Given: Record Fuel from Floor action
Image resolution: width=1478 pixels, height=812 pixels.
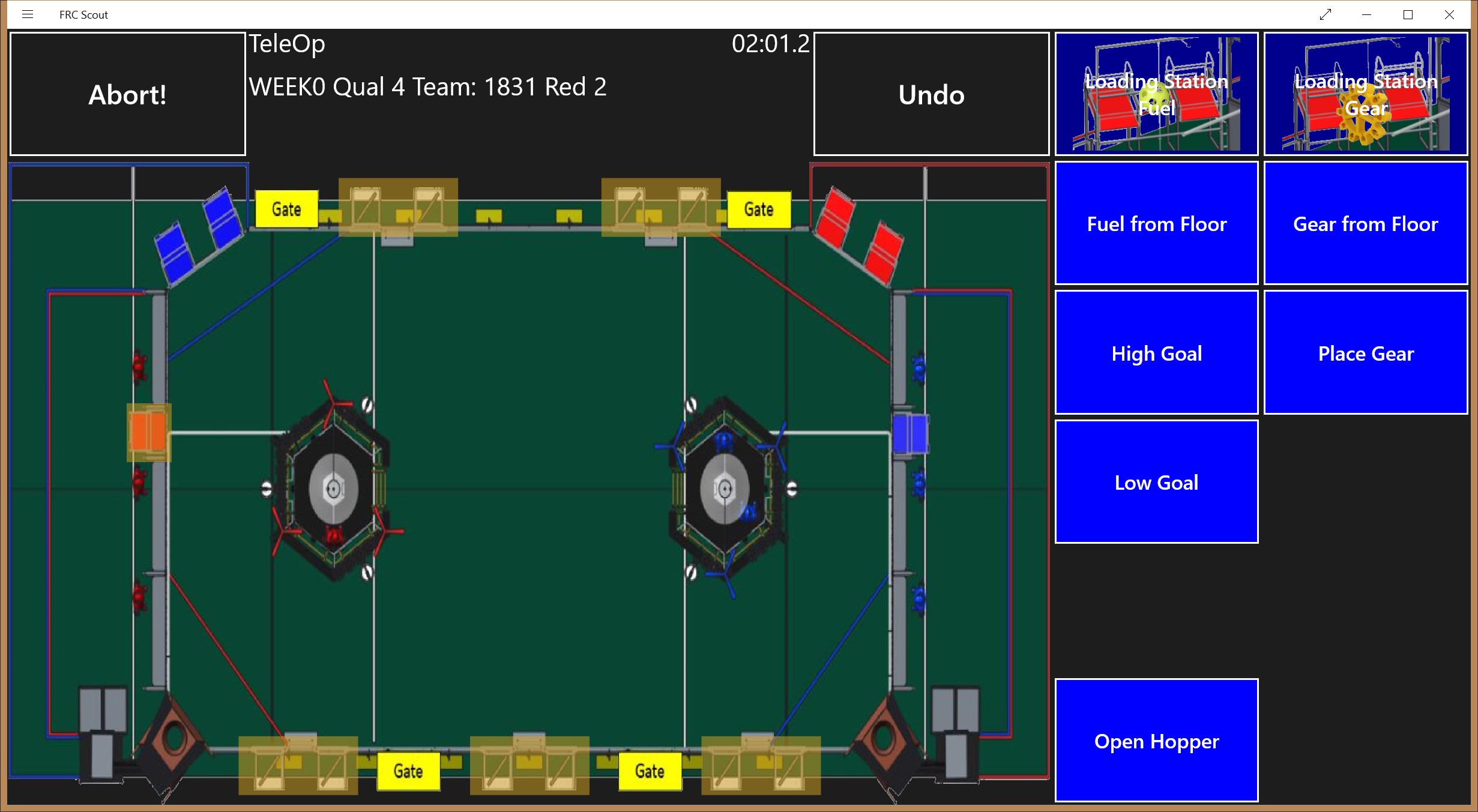Looking at the screenshot, I should (x=1156, y=224).
